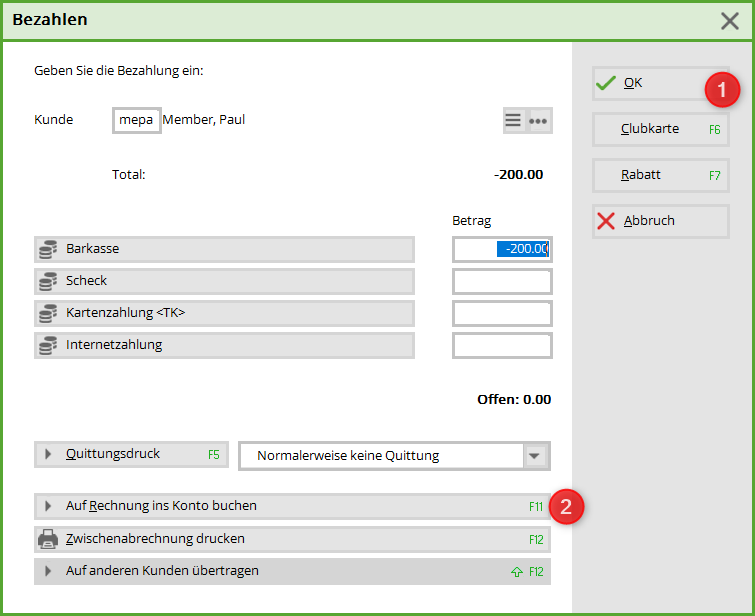Focus the Scheck amount field
This screenshot has height=616, width=755.
coord(501,281)
